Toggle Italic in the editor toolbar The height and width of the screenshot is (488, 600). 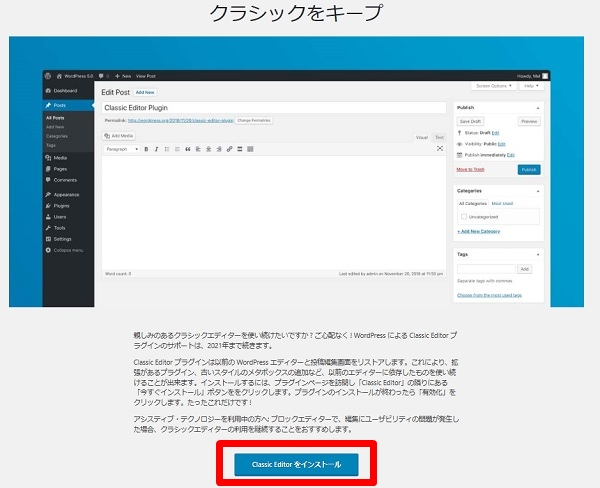click(157, 149)
